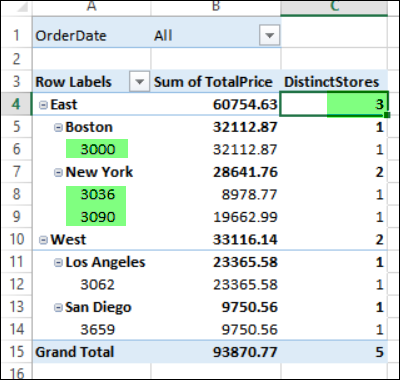Viewport: 400px width, 380px height.
Task: Click the San Diego row label
Action: pyautogui.click(x=98, y=307)
